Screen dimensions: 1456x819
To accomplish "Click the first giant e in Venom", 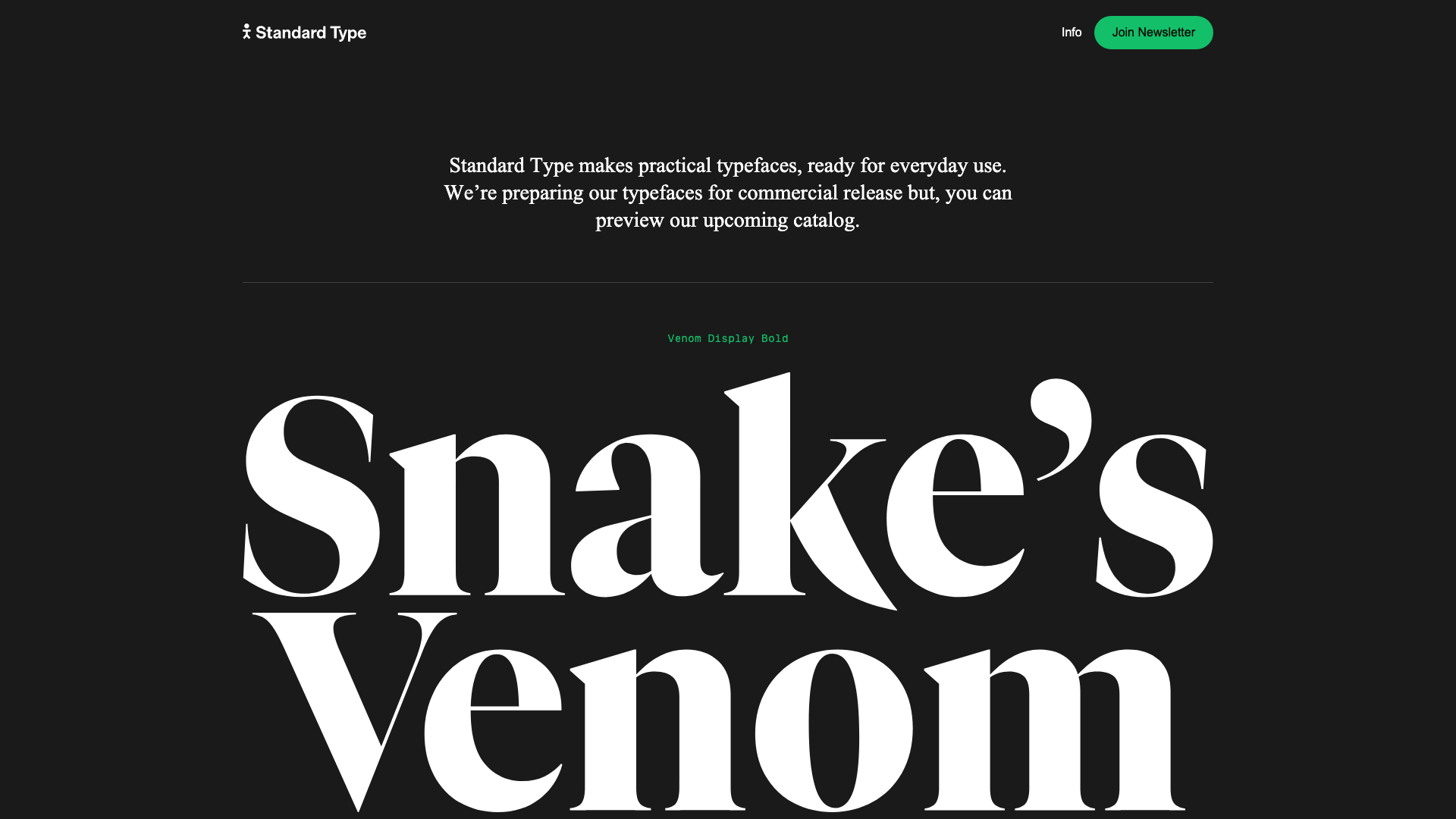I will click(x=493, y=730).
